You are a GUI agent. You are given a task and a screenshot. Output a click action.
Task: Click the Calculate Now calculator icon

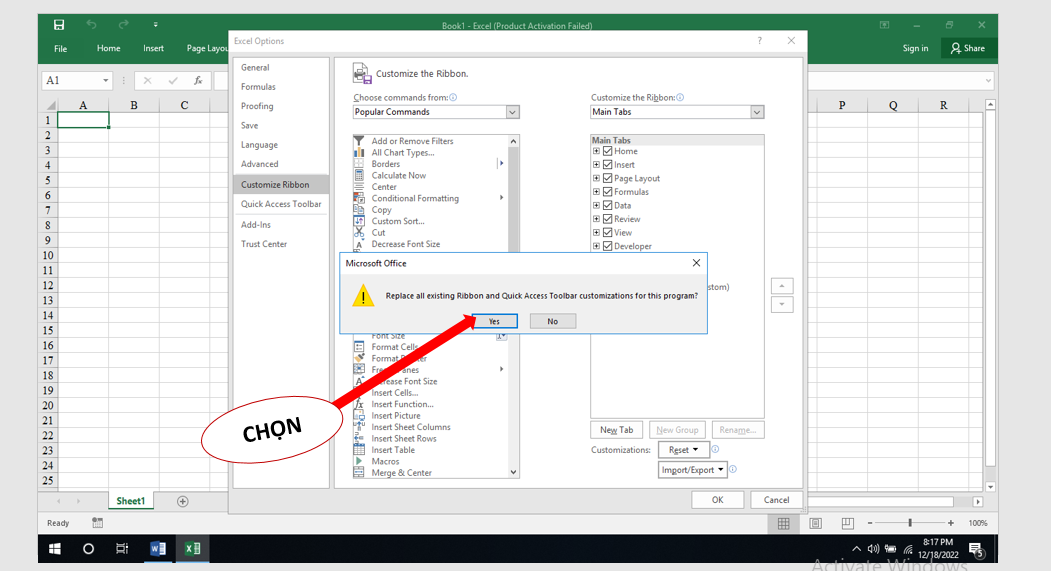(359, 175)
